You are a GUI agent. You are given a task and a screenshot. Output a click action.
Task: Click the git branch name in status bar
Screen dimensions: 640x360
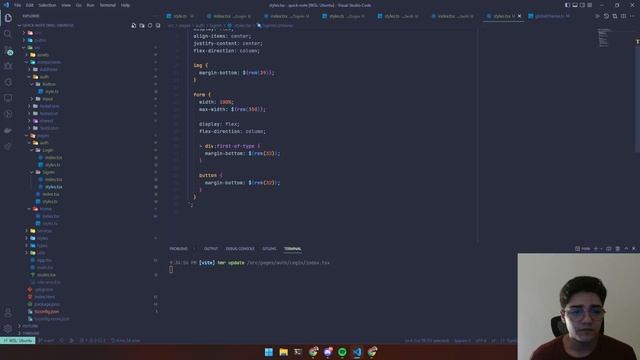[x=46, y=340]
